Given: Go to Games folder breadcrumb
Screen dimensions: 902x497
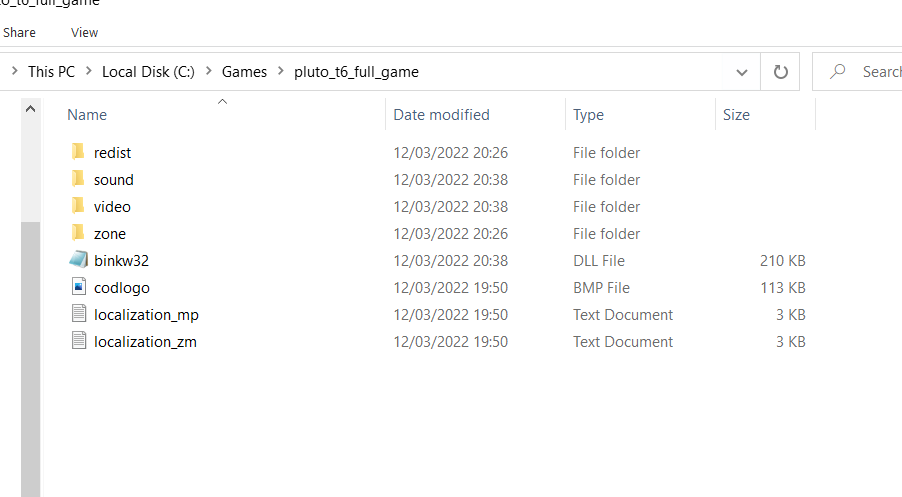Looking at the screenshot, I should point(244,72).
